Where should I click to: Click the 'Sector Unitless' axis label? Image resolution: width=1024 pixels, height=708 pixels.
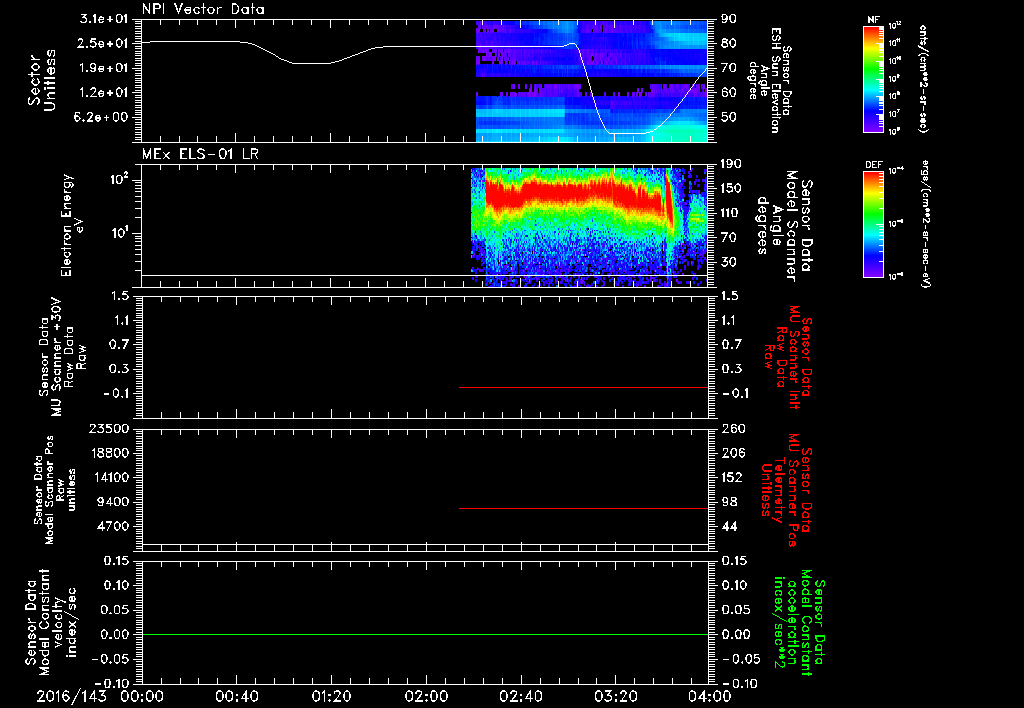[x=41, y=80]
